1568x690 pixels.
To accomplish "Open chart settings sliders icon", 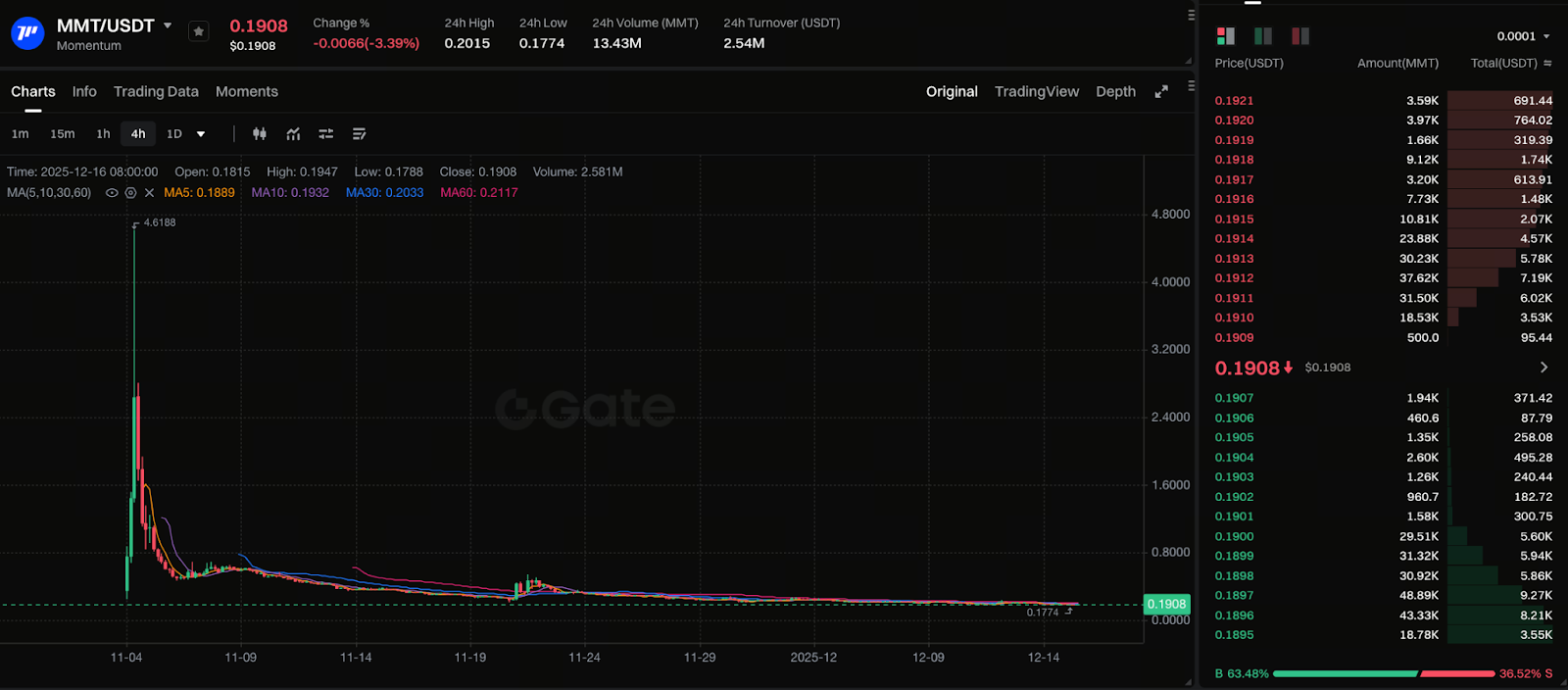I will pos(326,133).
